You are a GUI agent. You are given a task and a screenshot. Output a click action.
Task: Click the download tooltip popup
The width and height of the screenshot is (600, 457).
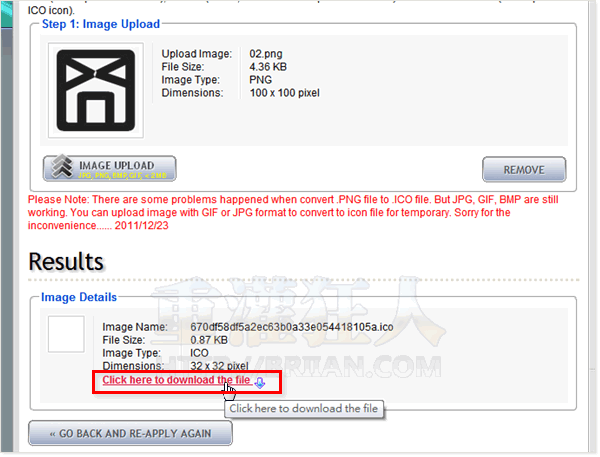click(306, 408)
